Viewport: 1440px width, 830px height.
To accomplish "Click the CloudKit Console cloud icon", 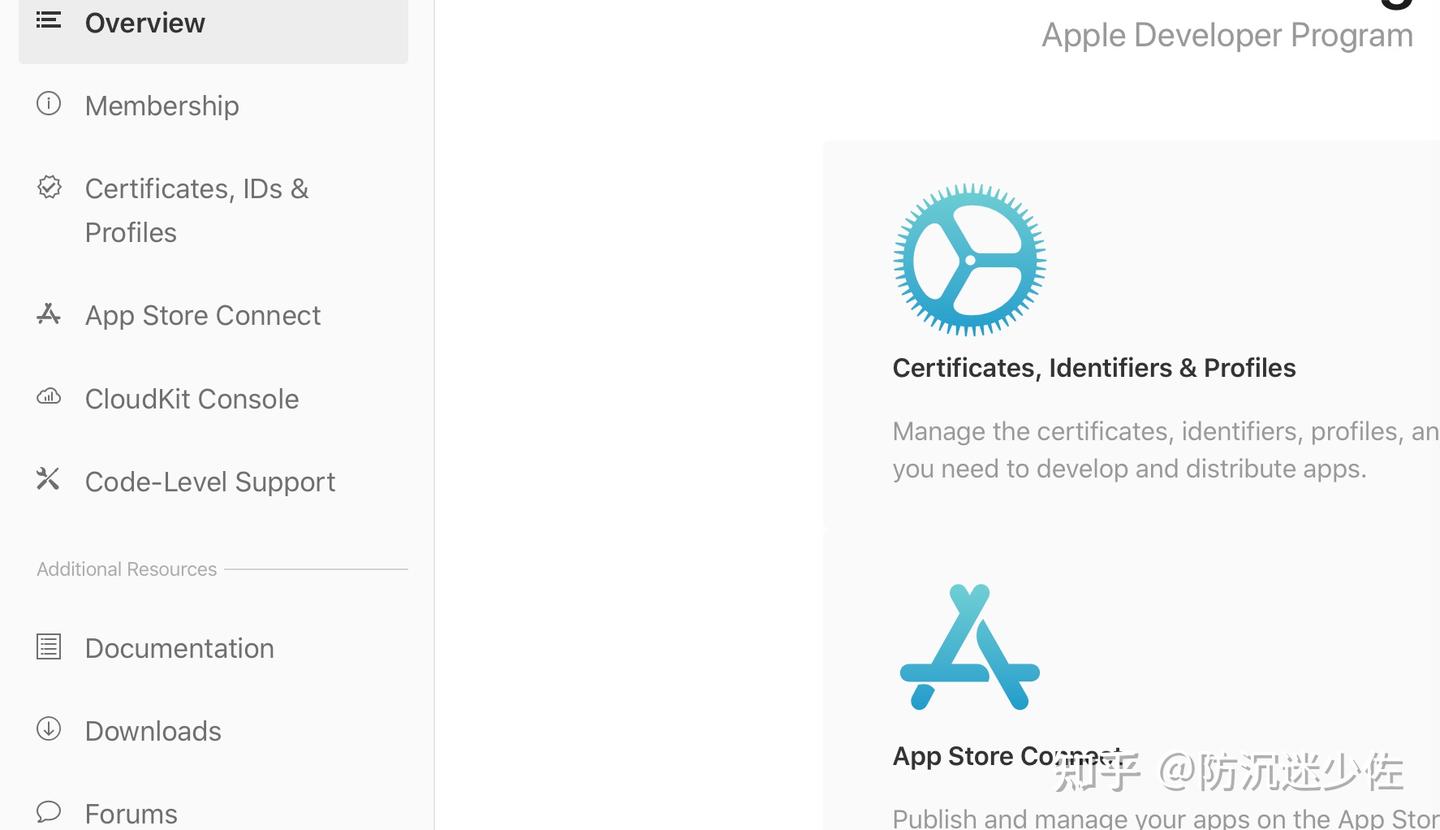I will (x=48, y=397).
